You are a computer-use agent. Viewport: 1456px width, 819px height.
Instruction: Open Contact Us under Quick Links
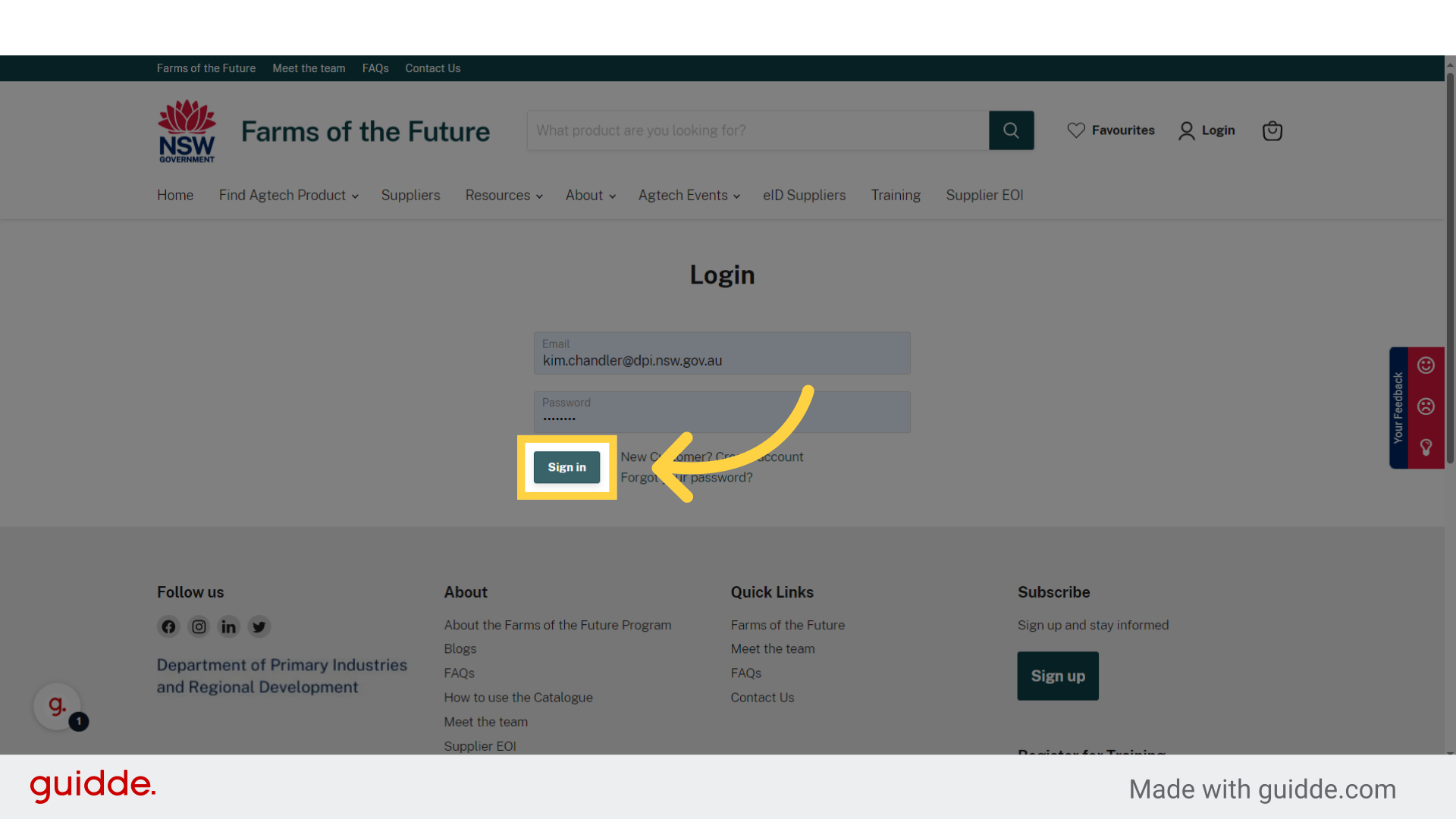tap(762, 698)
